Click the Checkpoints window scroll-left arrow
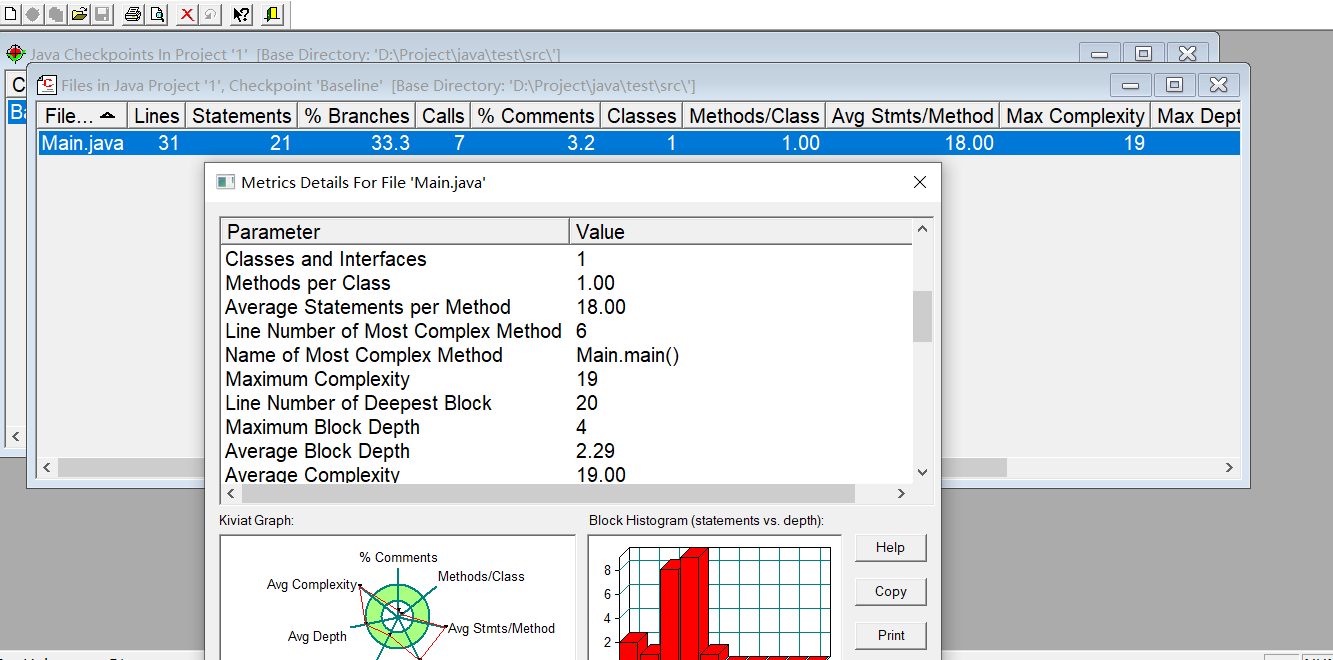The width and height of the screenshot is (1333, 660). pos(15,436)
